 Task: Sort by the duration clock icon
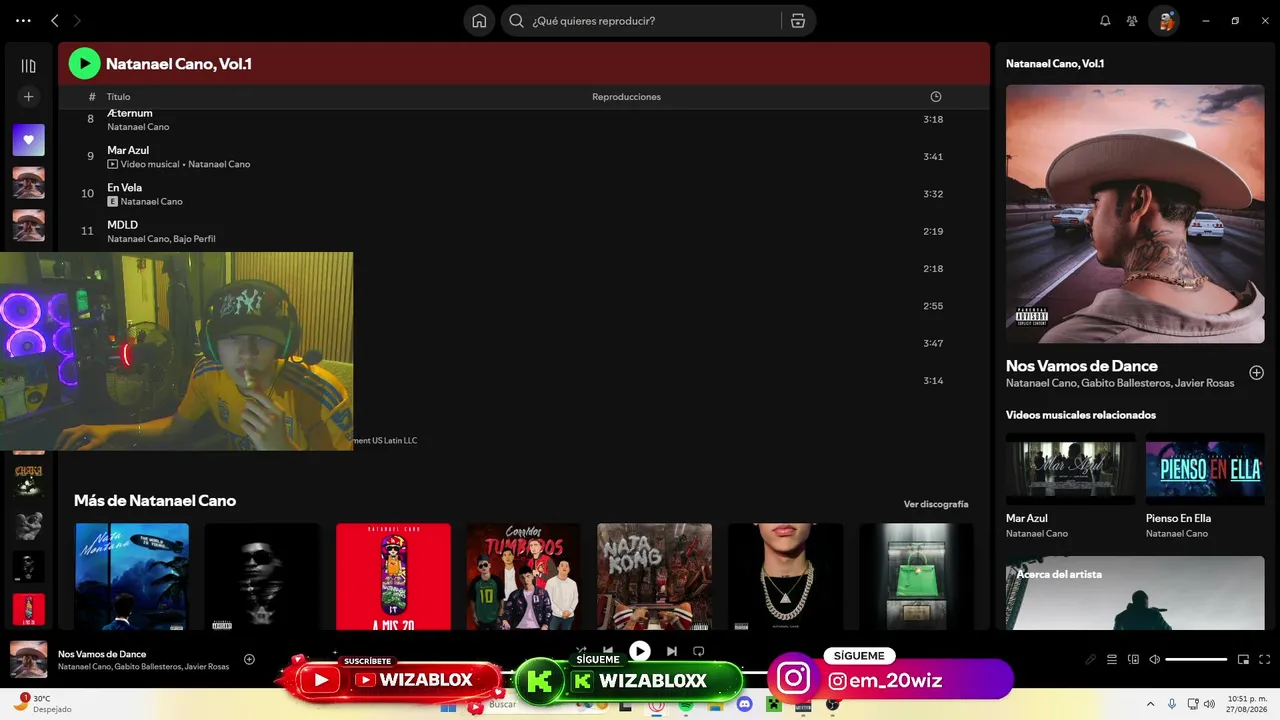936,97
